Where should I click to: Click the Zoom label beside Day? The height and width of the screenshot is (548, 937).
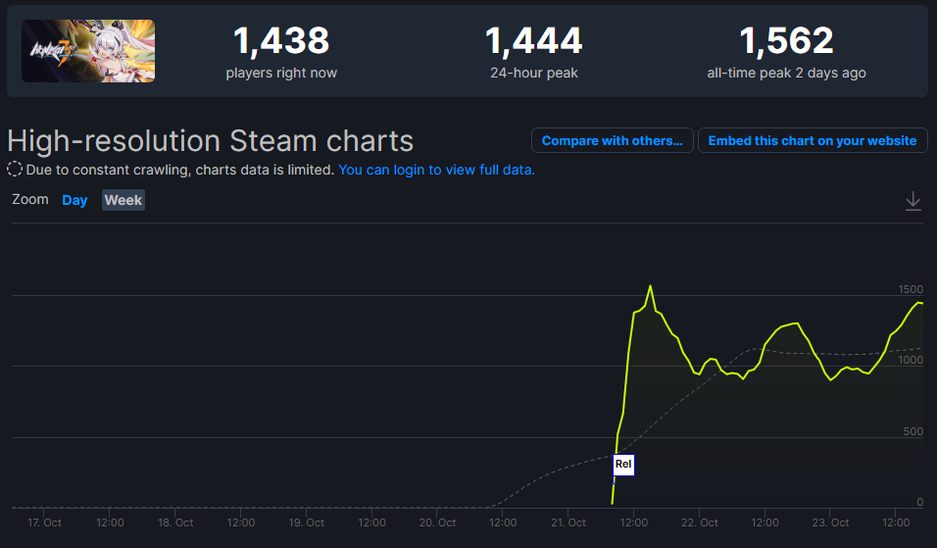[30, 199]
